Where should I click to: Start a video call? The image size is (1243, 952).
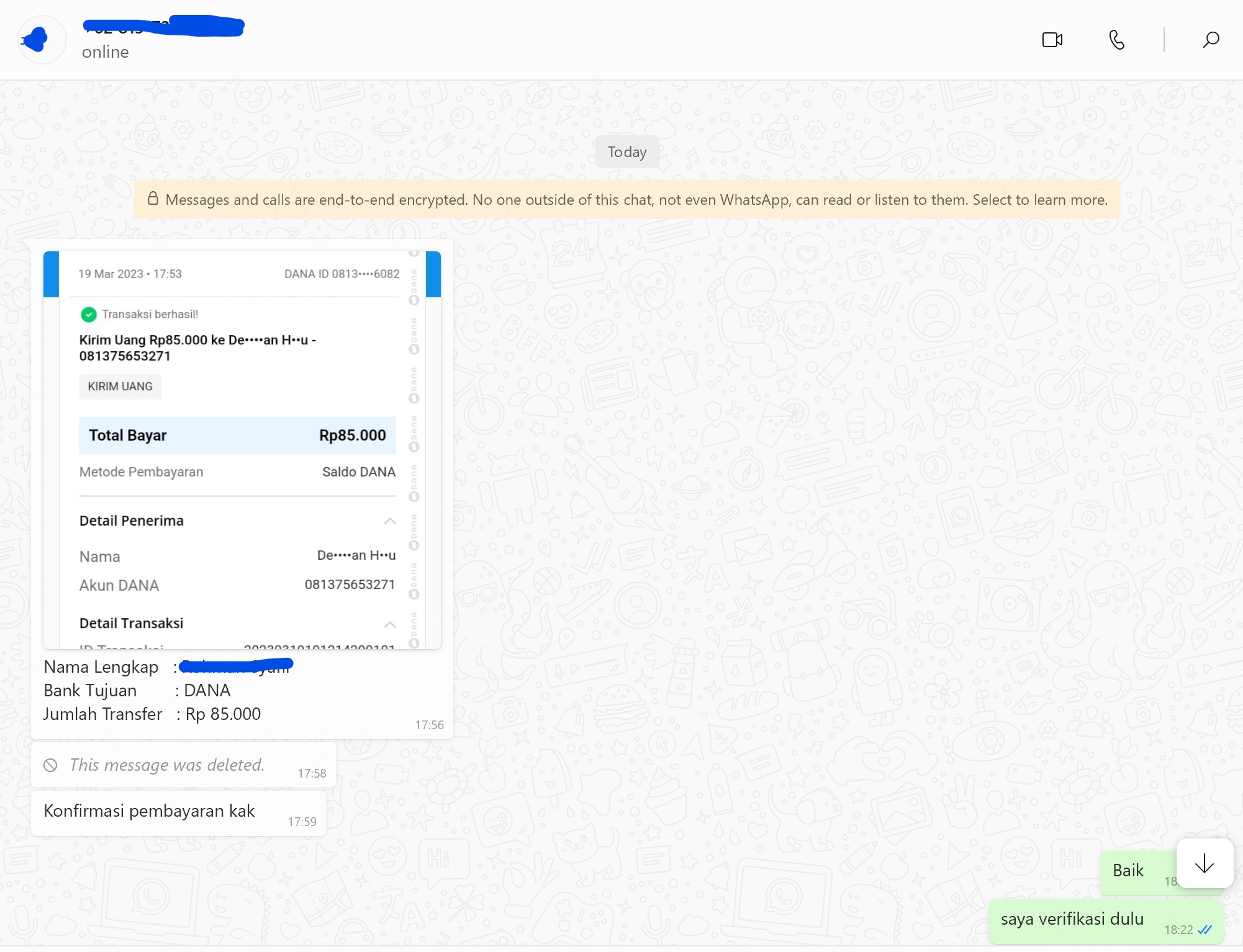point(1052,40)
